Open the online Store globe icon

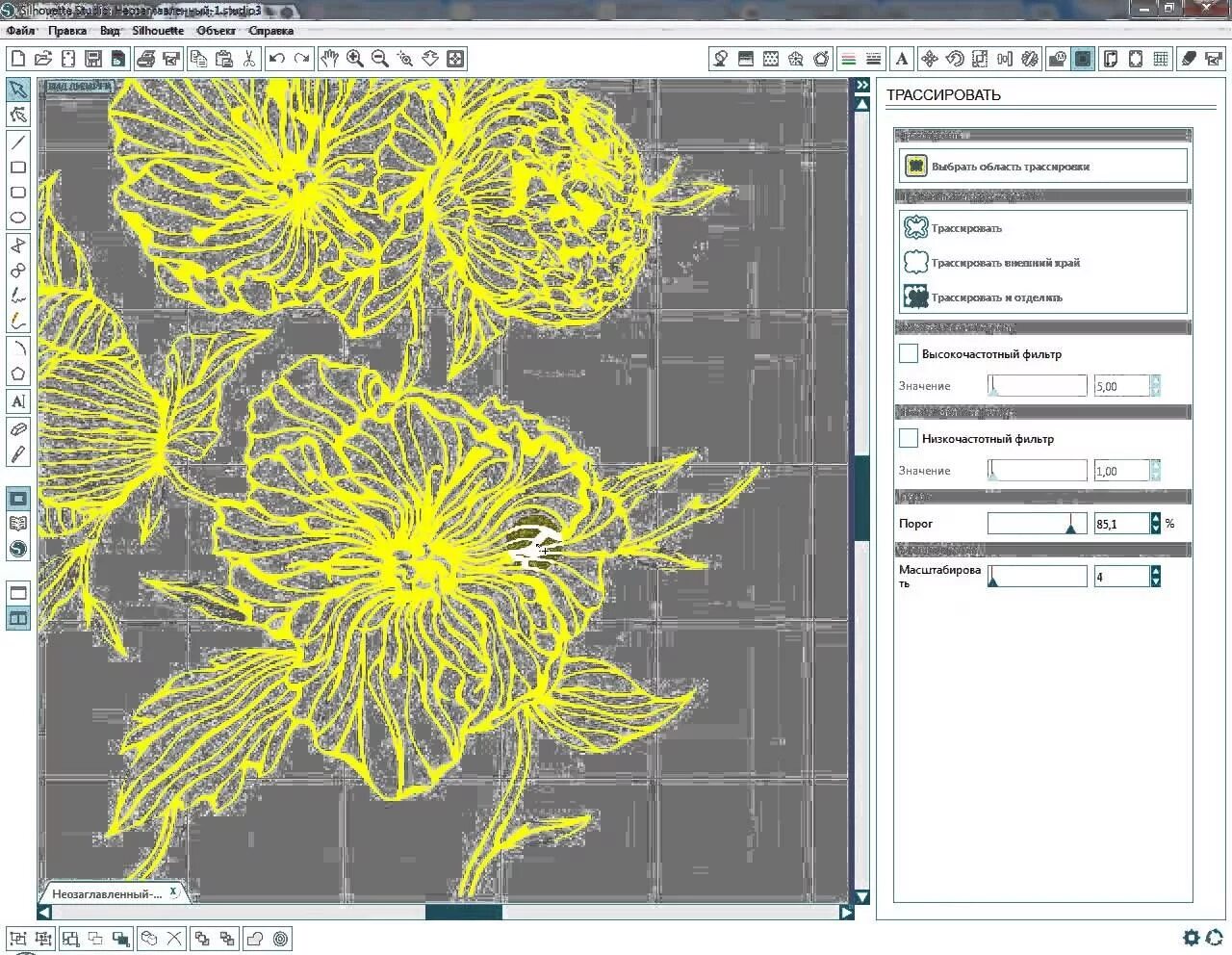[18, 550]
